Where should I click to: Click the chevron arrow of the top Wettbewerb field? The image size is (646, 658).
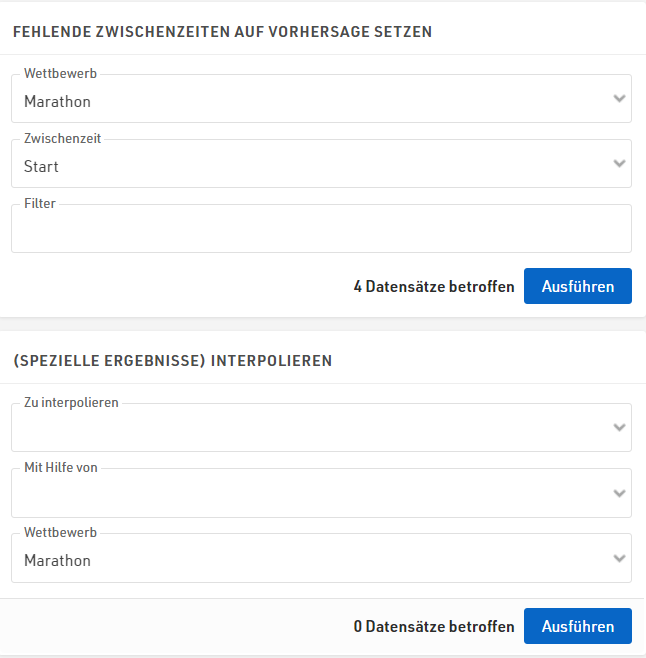[620, 99]
